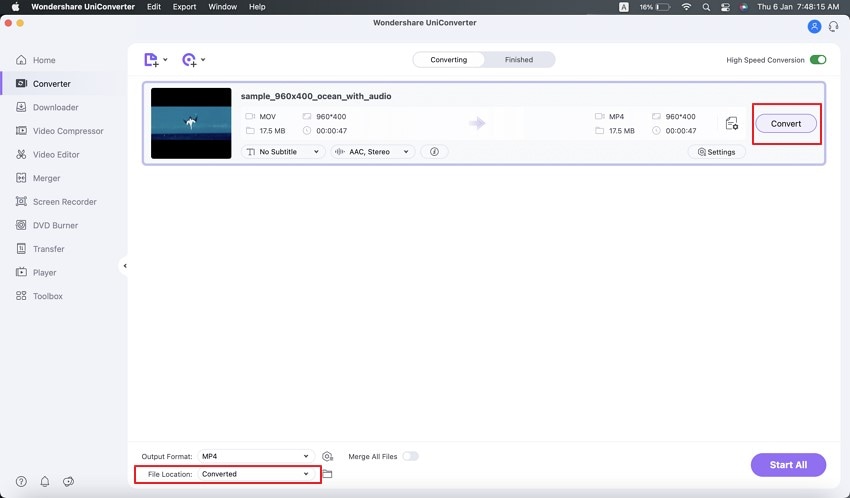Open the user account icon
This screenshot has width=850, height=498.
[814, 26]
